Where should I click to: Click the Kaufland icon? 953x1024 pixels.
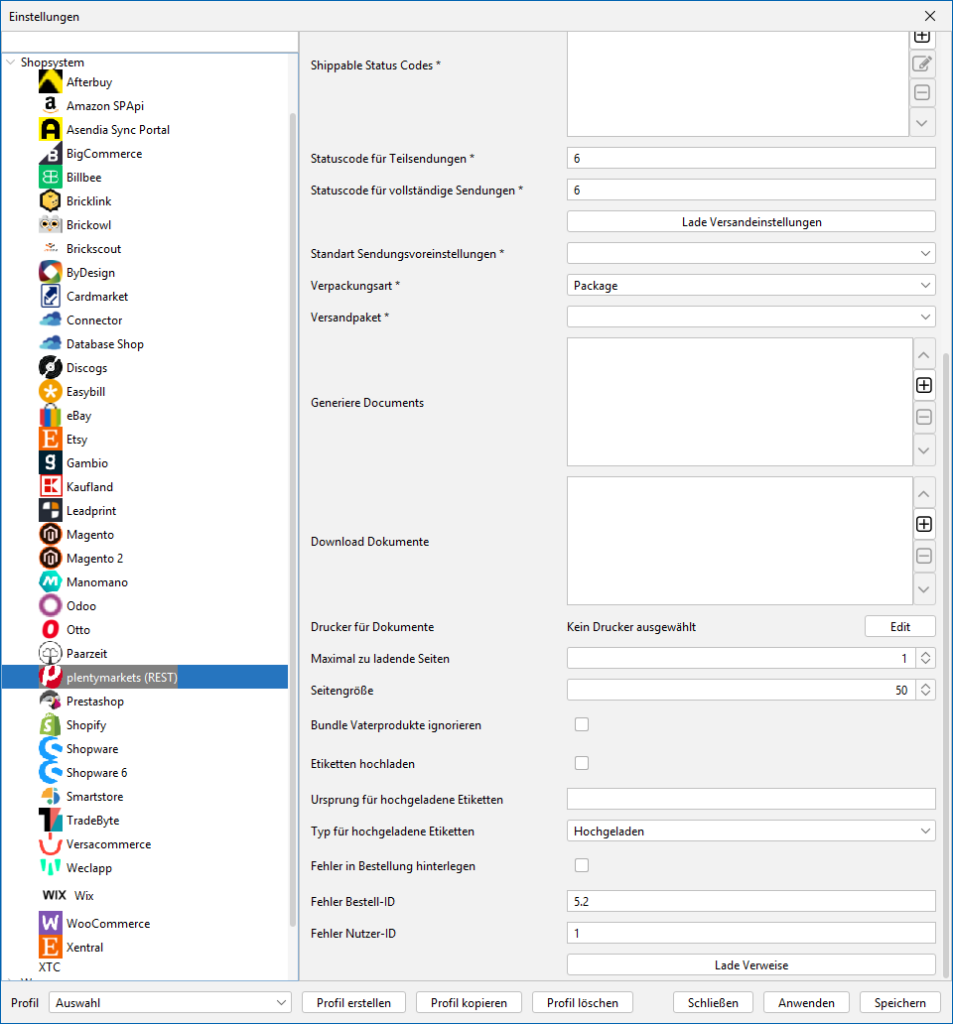(51, 487)
